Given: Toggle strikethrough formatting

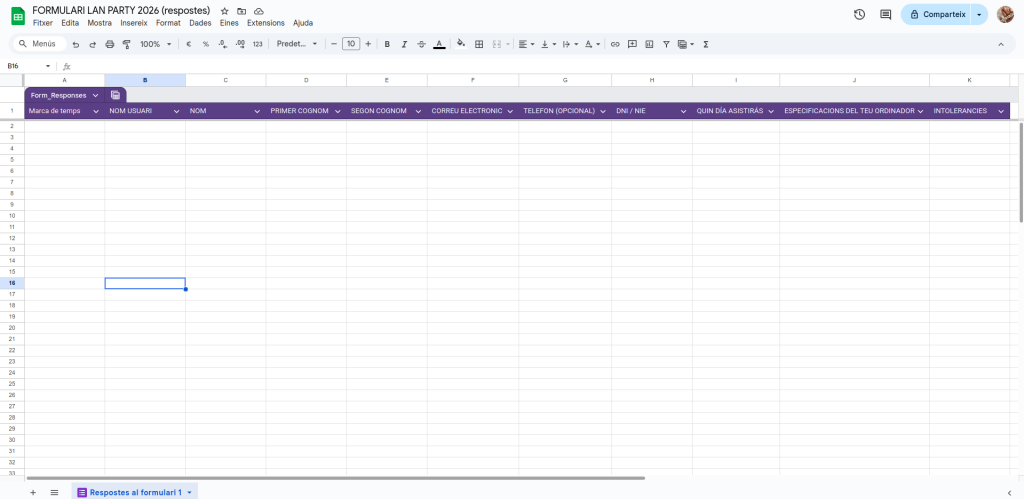Looking at the screenshot, I should coord(421,44).
